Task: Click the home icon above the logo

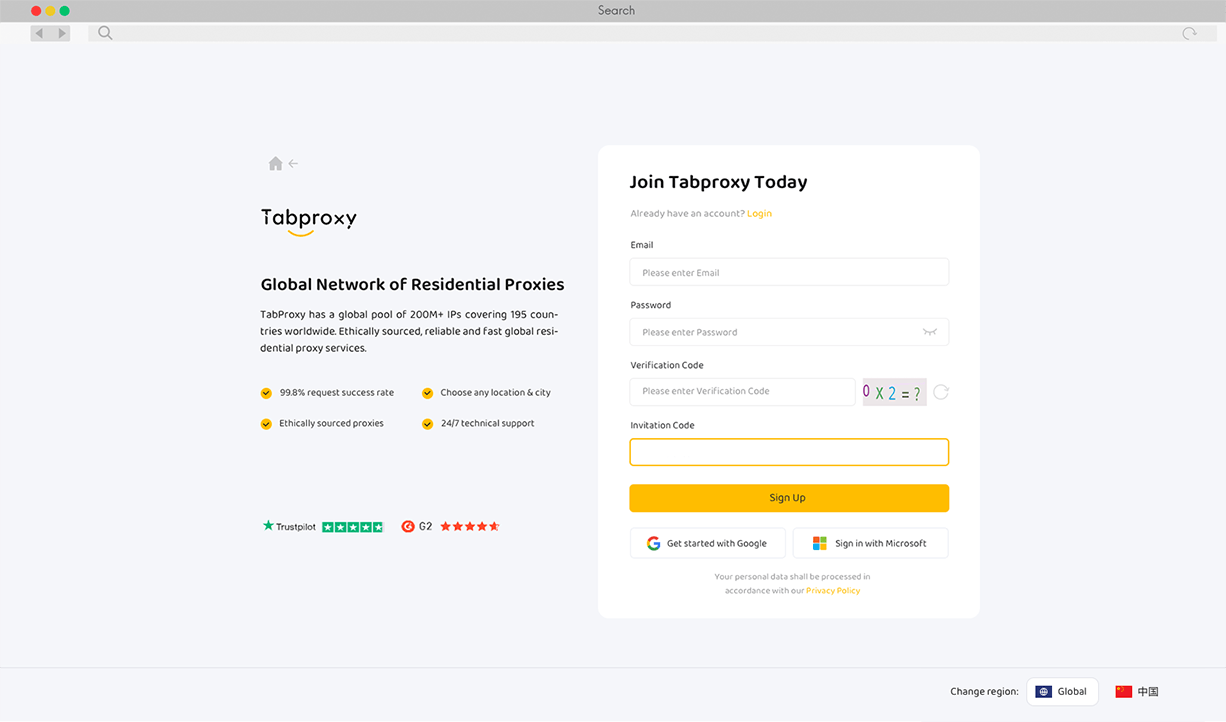Action: 275,164
